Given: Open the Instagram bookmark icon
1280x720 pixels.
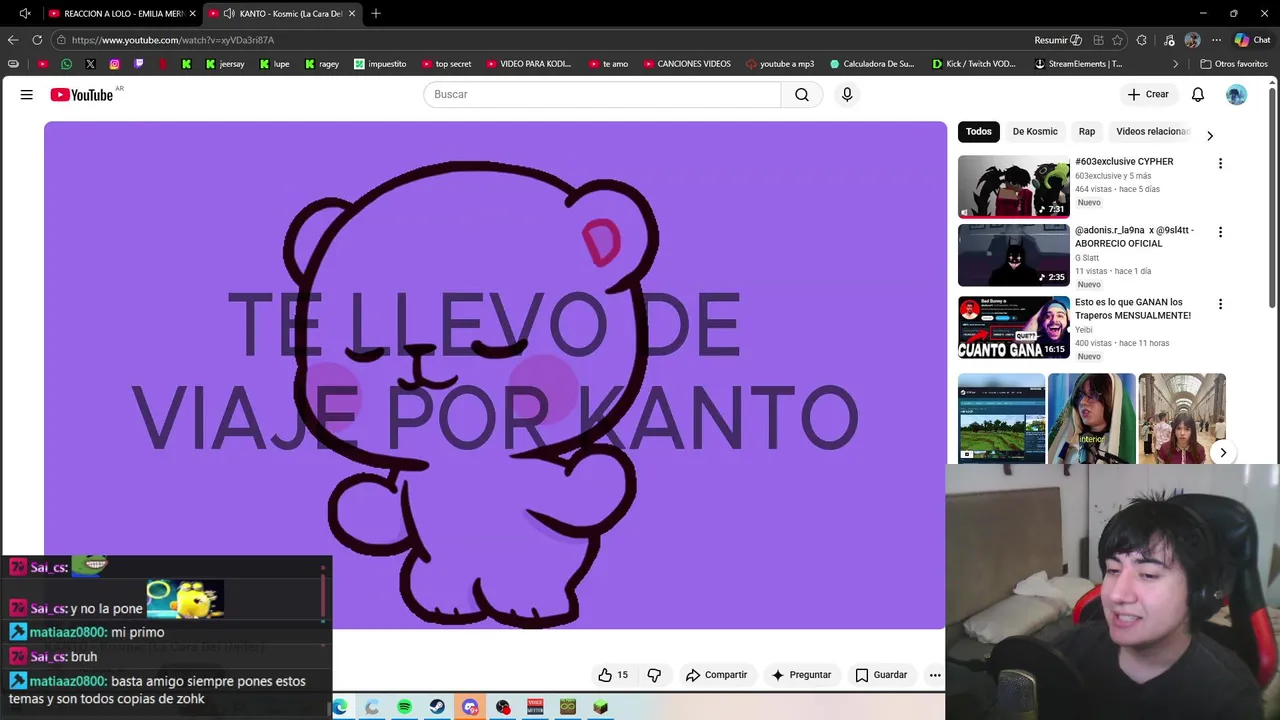Looking at the screenshot, I should (114, 64).
